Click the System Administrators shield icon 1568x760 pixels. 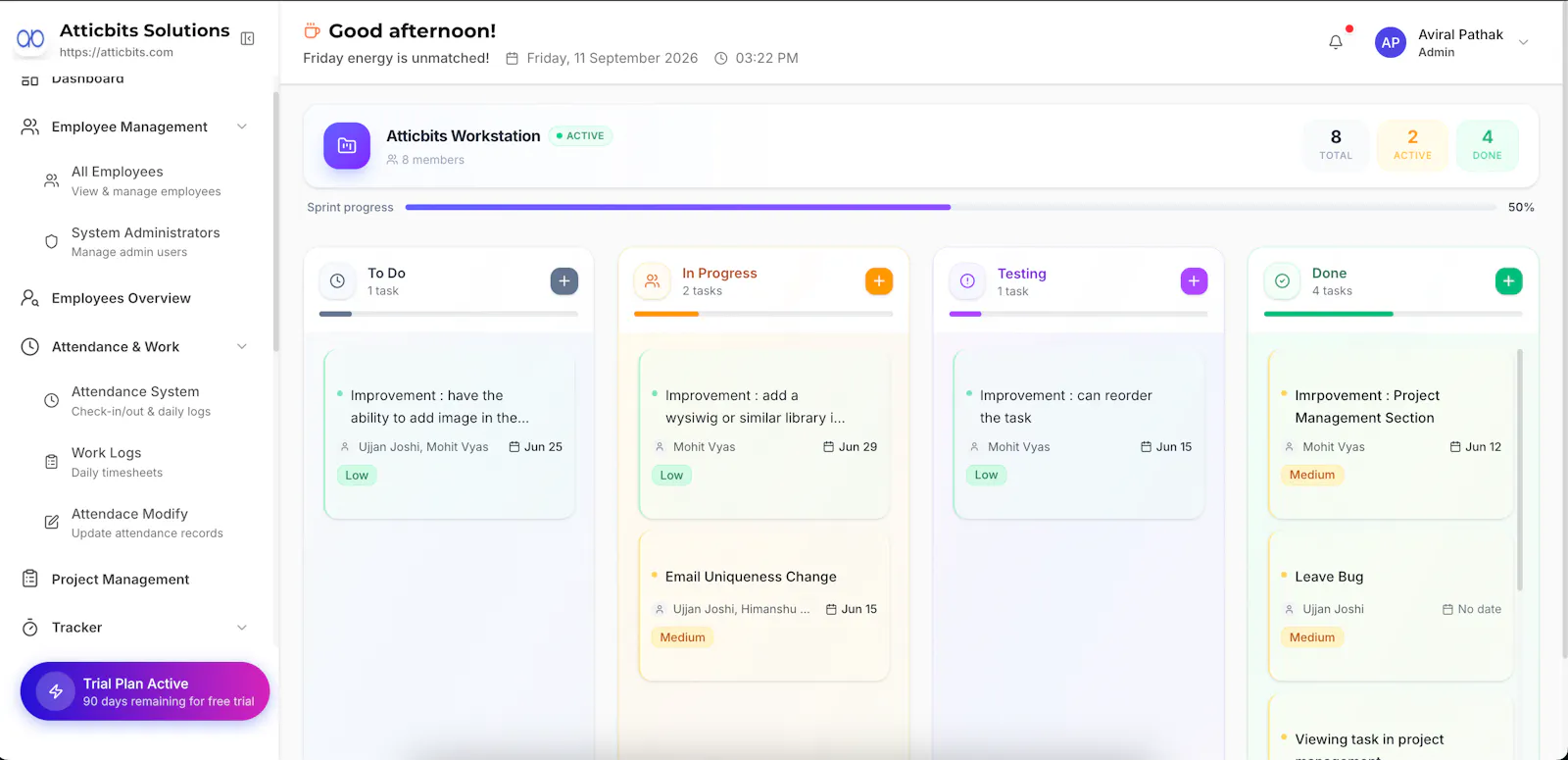pos(52,241)
